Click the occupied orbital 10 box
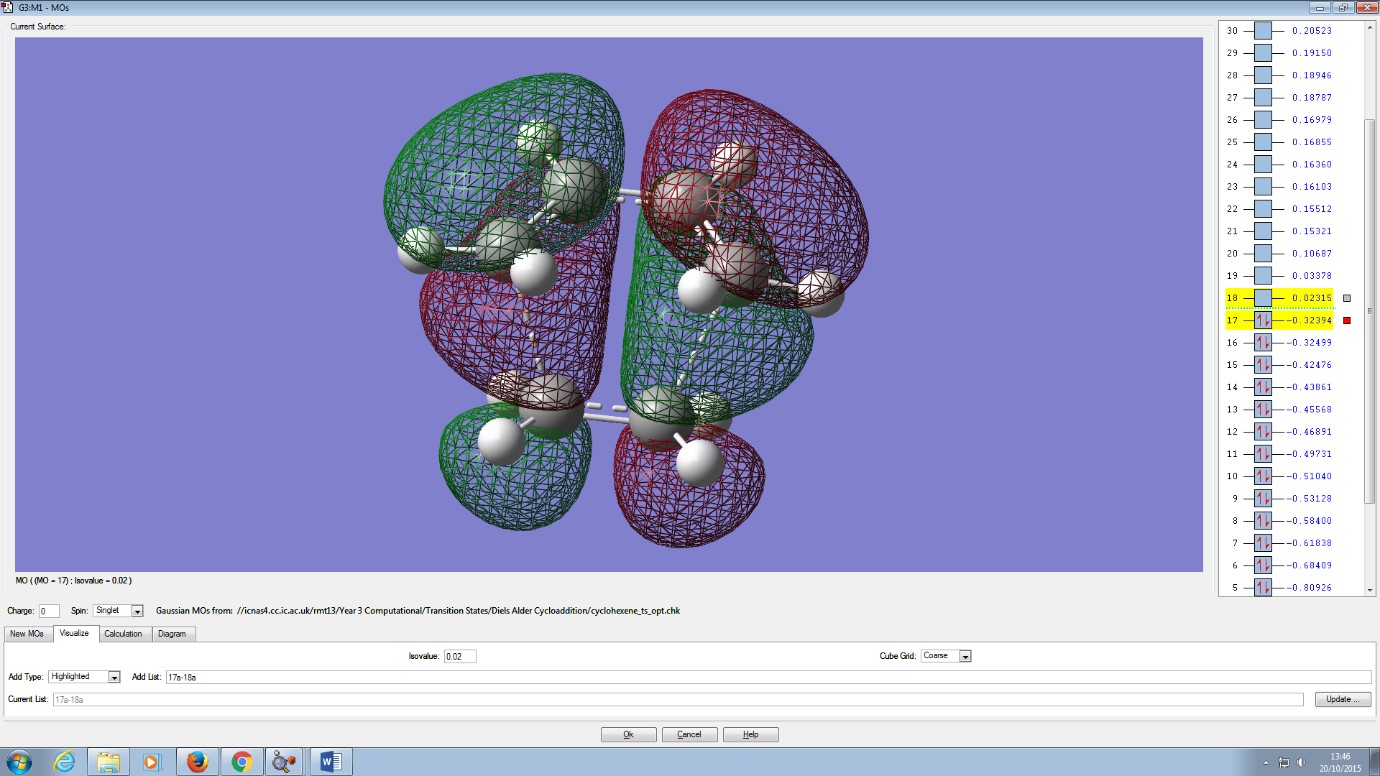This screenshot has width=1380, height=776. pyautogui.click(x=1263, y=476)
